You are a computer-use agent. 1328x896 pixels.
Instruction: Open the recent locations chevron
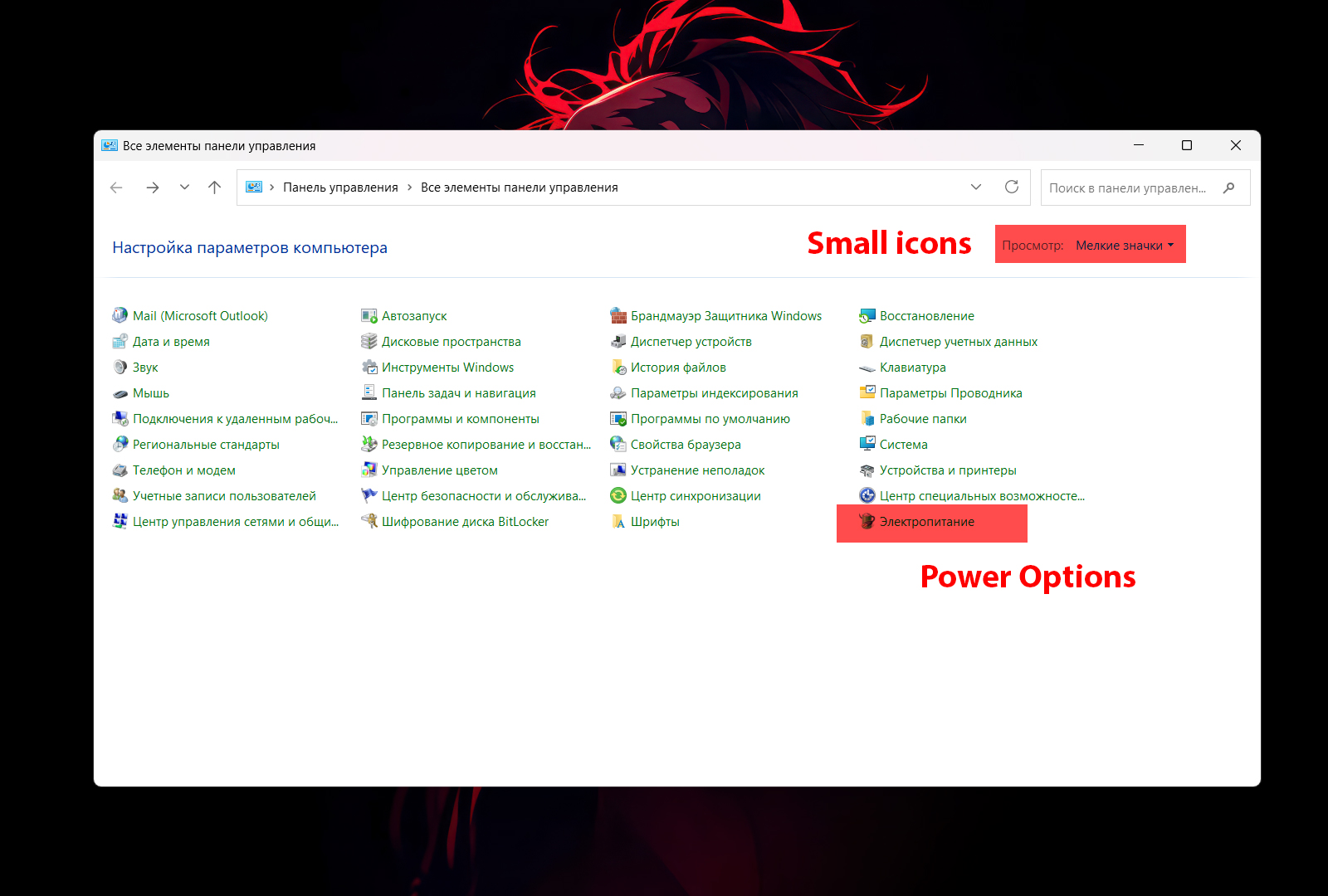(184, 187)
